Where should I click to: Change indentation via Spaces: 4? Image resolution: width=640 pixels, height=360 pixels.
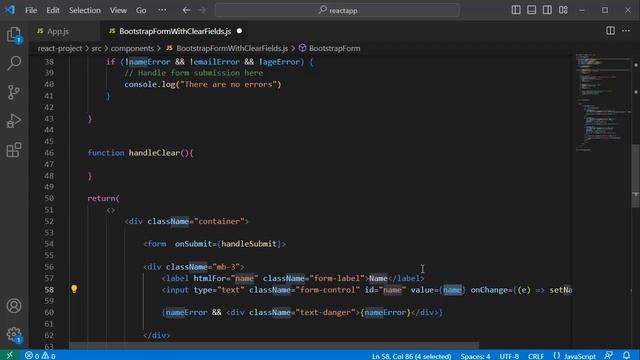pyautogui.click(x=475, y=356)
